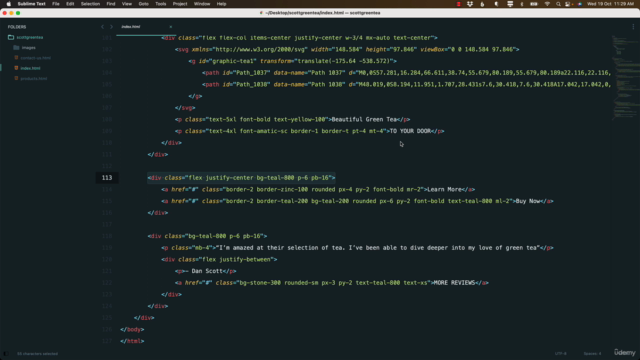The image size is (640, 360).
Task: Open the Apple menu
Action: click(9, 4)
